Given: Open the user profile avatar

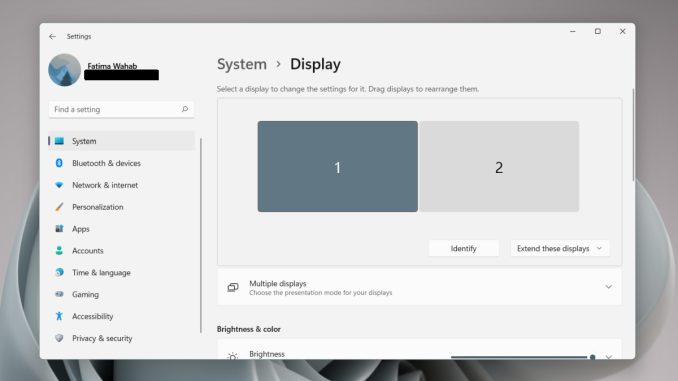Looking at the screenshot, I should 64,70.
